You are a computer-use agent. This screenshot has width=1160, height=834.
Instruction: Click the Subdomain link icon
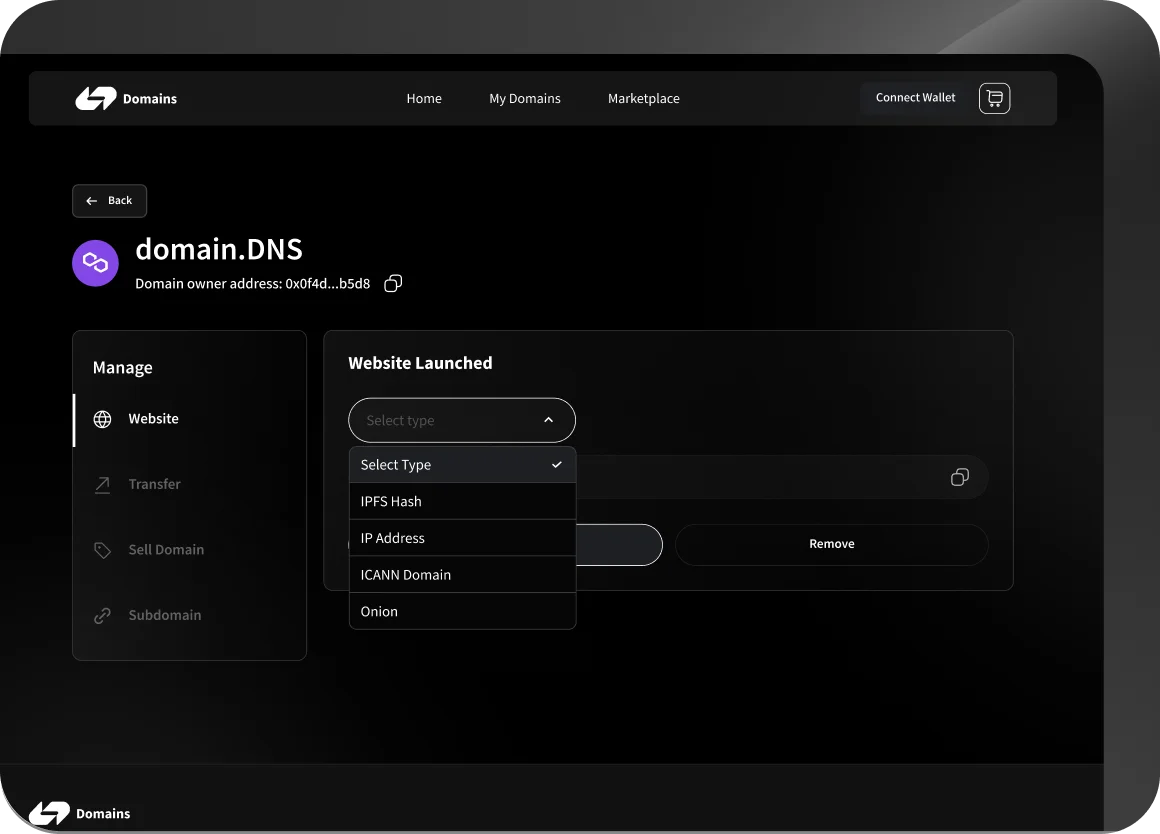pyautogui.click(x=102, y=616)
